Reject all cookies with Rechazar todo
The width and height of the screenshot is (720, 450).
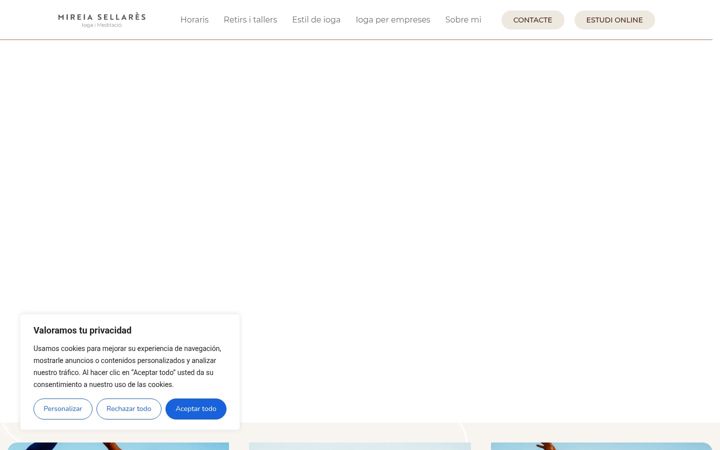pos(129,409)
